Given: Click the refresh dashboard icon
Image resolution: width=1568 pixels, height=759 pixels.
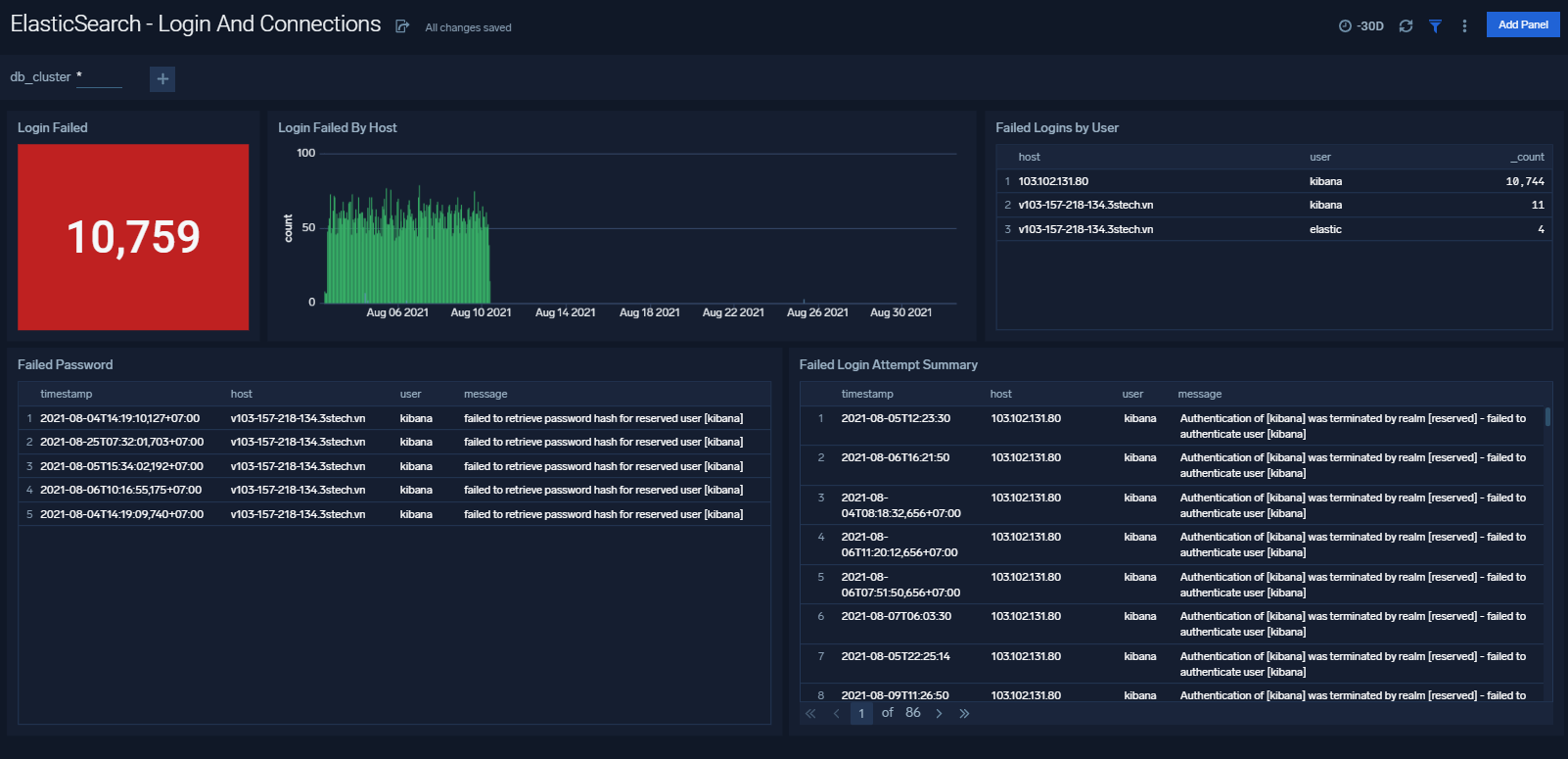Looking at the screenshot, I should pos(1406,26).
